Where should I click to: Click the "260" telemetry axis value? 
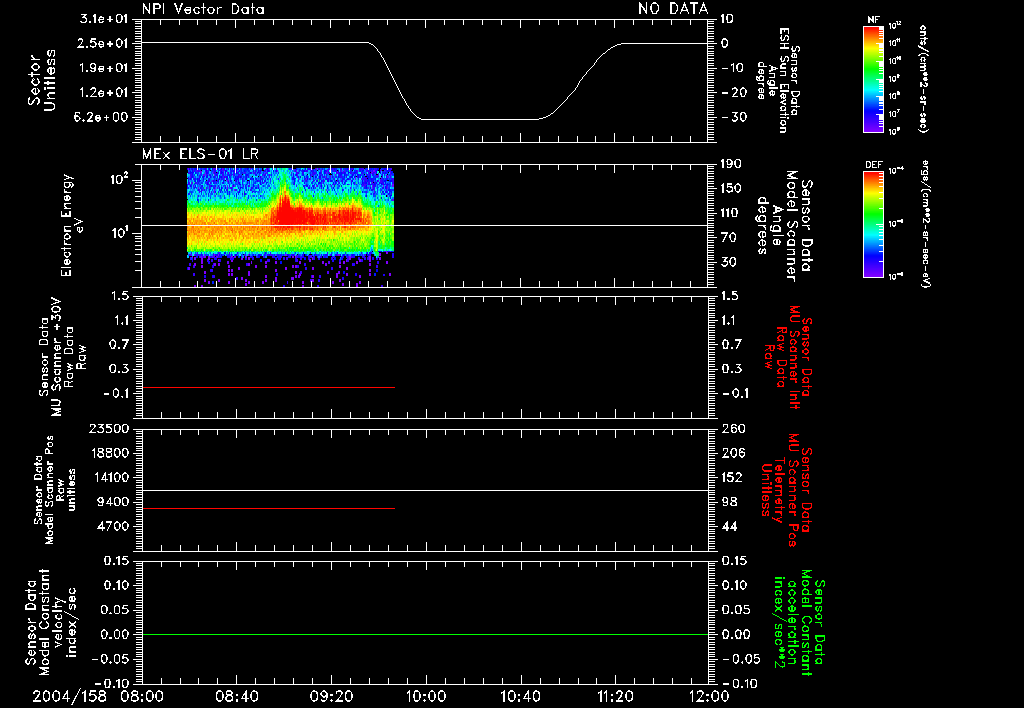coord(733,428)
